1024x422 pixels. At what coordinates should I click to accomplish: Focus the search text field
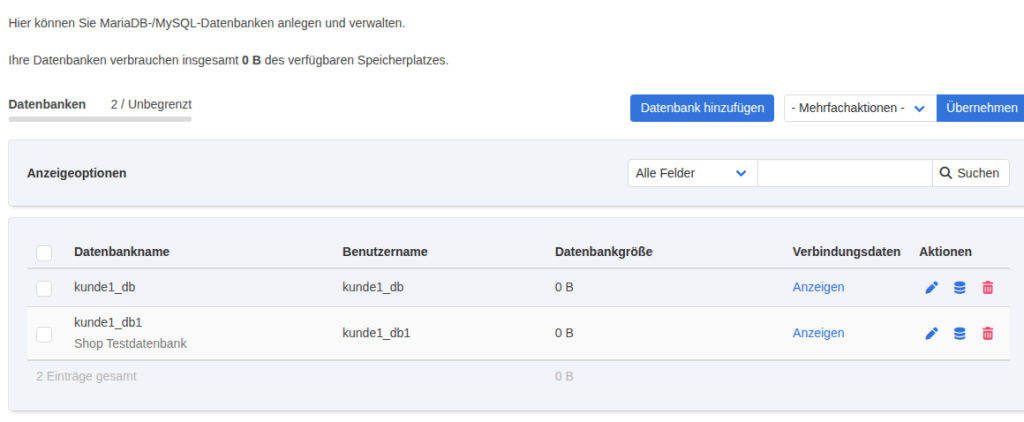tap(844, 173)
